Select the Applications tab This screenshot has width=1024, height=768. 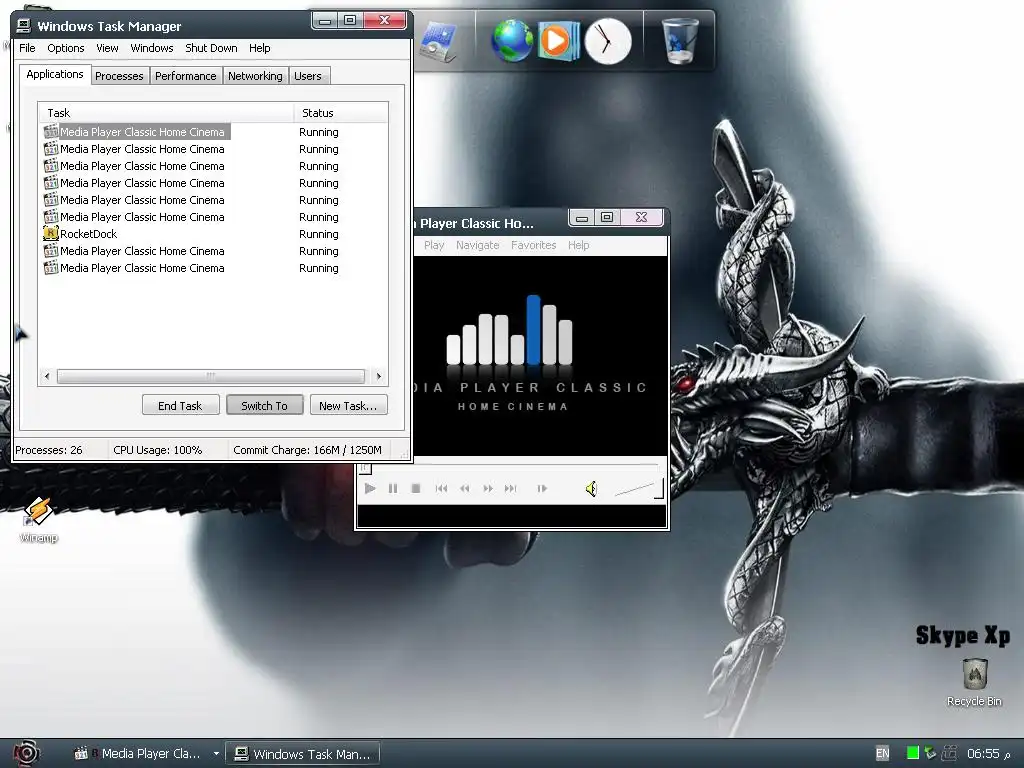coord(55,74)
